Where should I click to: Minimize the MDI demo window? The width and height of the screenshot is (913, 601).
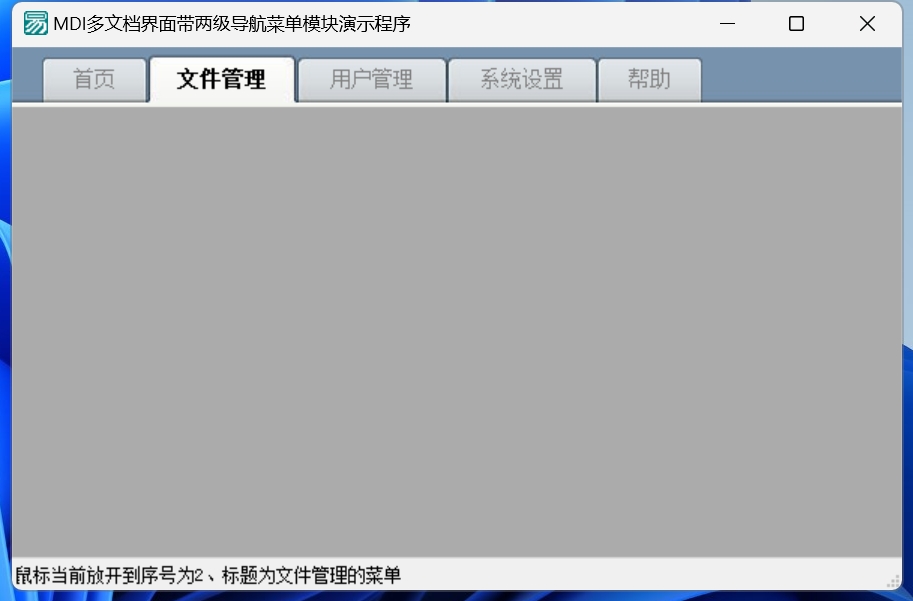click(x=727, y=23)
